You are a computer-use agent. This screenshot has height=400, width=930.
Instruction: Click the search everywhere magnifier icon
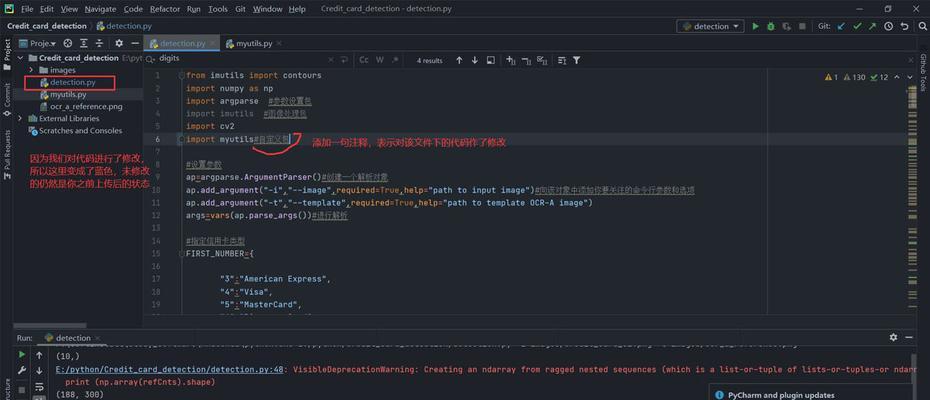(x=919, y=26)
